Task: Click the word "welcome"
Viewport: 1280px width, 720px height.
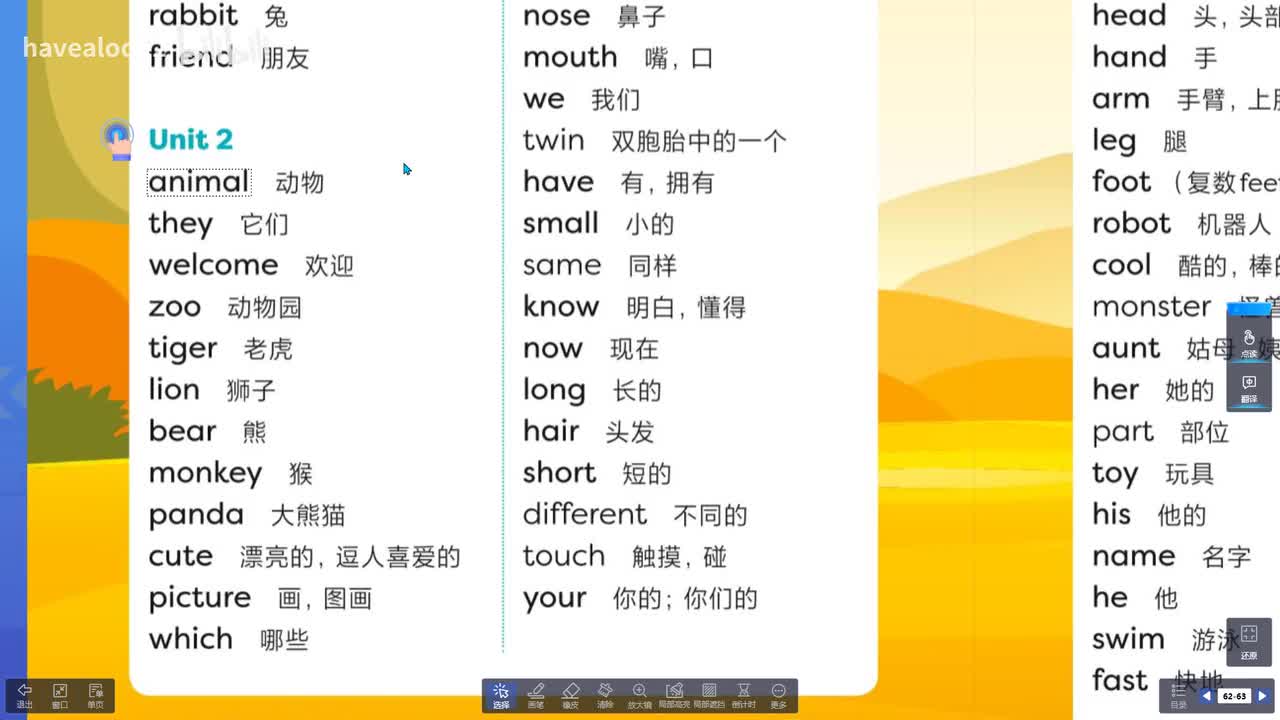Action: pyautogui.click(x=213, y=265)
